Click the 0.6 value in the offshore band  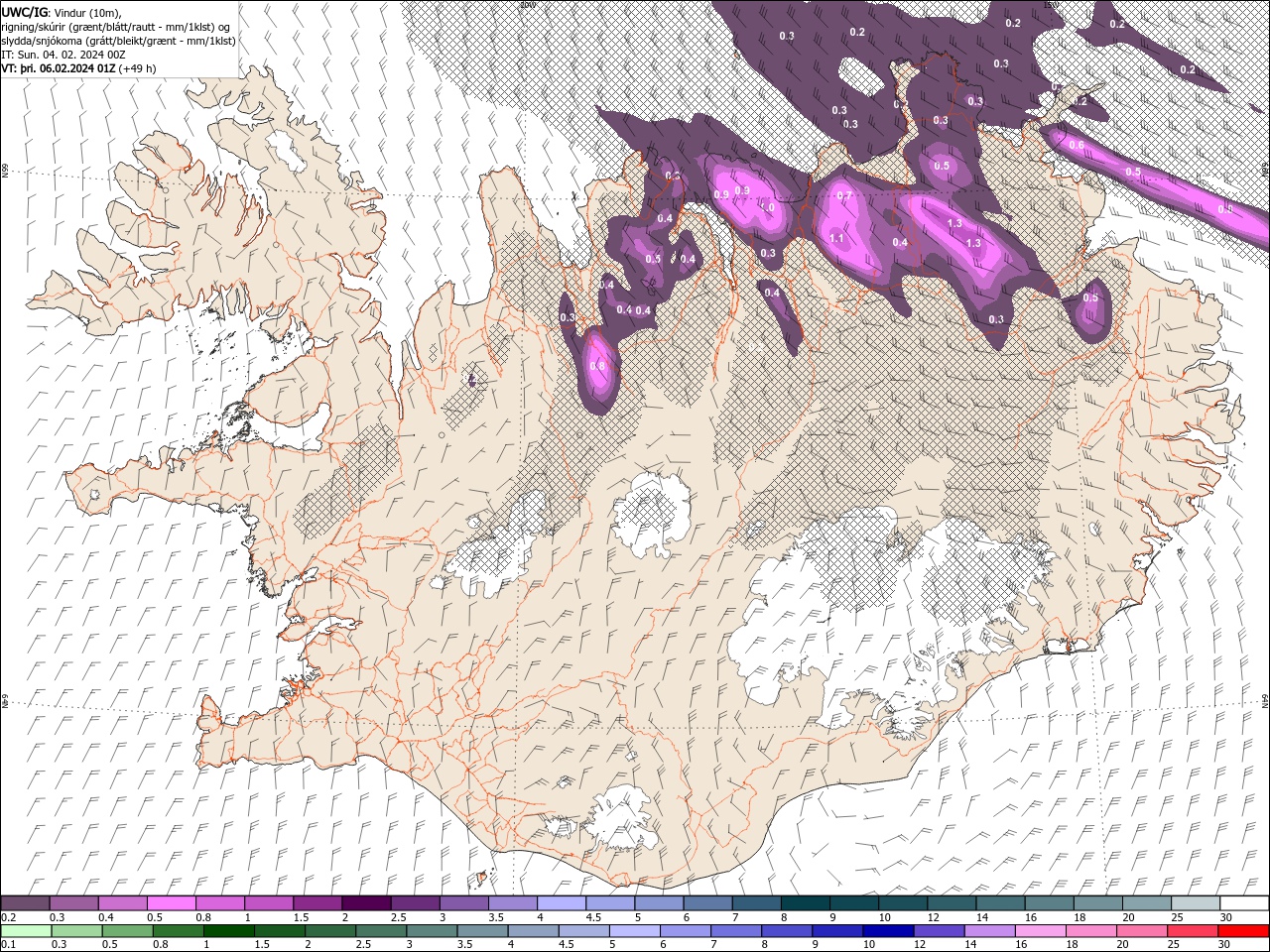(1077, 145)
